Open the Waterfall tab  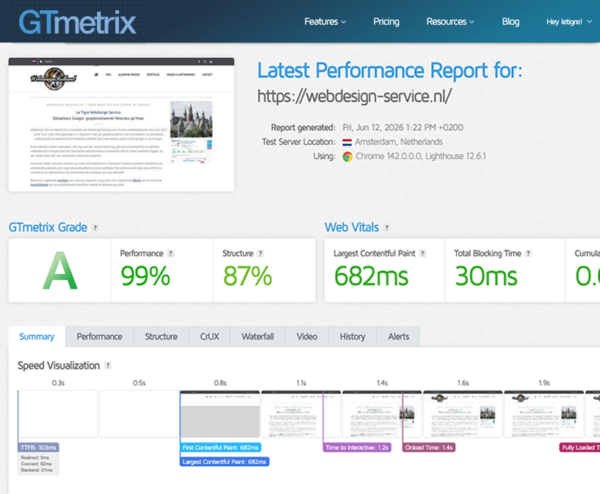pos(258,337)
